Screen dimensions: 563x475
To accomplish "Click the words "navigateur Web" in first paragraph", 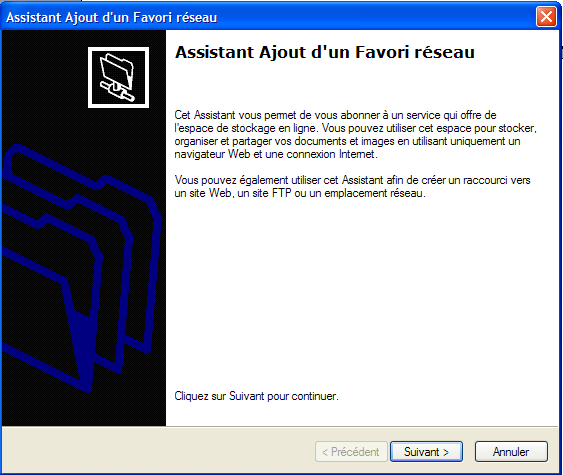I will tap(212, 154).
